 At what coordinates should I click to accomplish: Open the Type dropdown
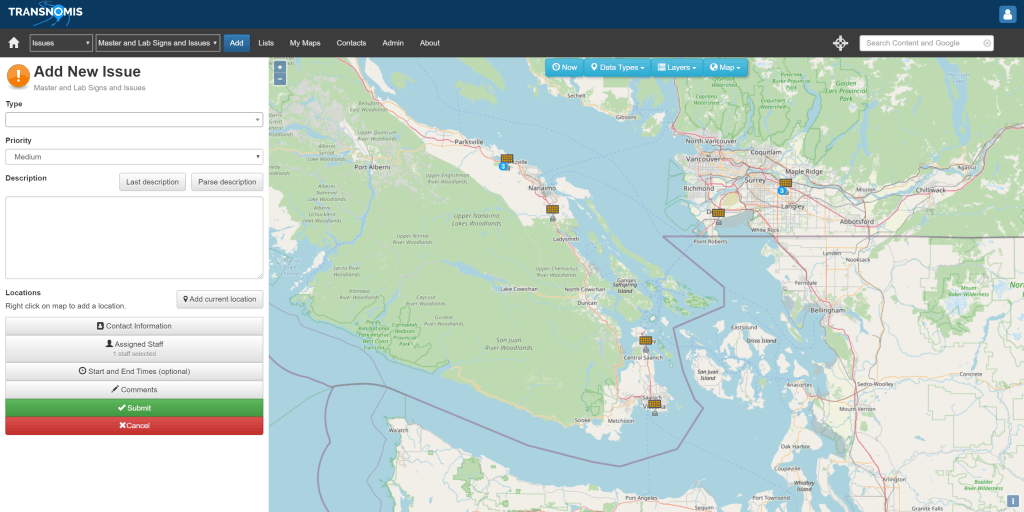tap(134, 119)
